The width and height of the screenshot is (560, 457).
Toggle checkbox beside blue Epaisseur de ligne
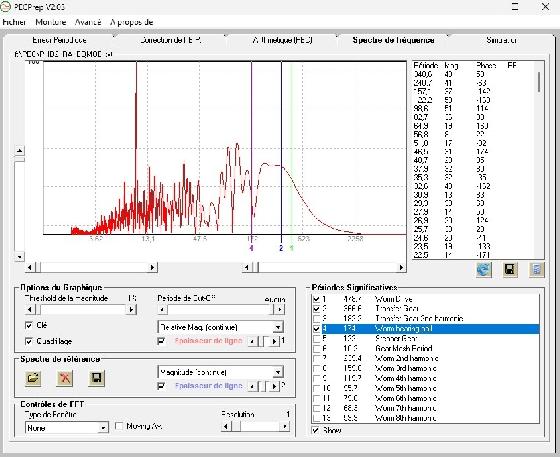tap(161, 386)
